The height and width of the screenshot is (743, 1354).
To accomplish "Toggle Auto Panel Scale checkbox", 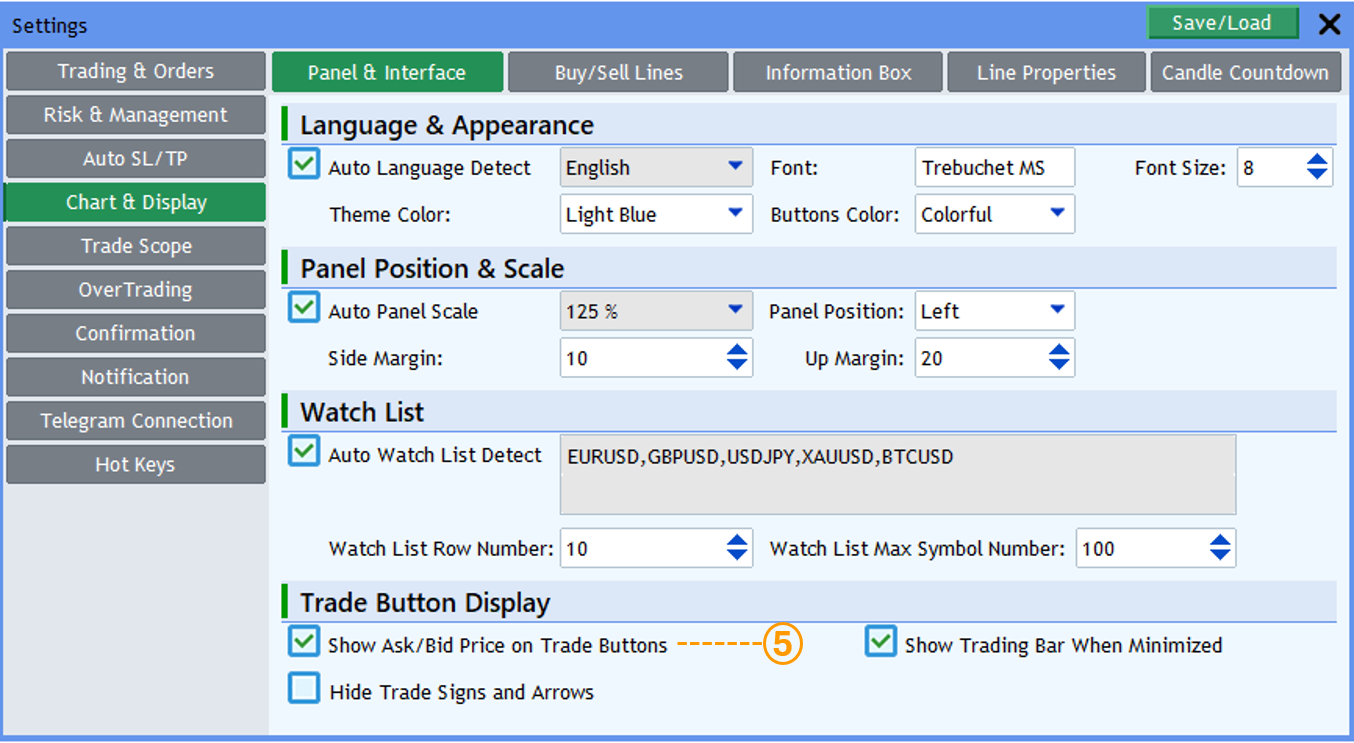I will 304,307.
